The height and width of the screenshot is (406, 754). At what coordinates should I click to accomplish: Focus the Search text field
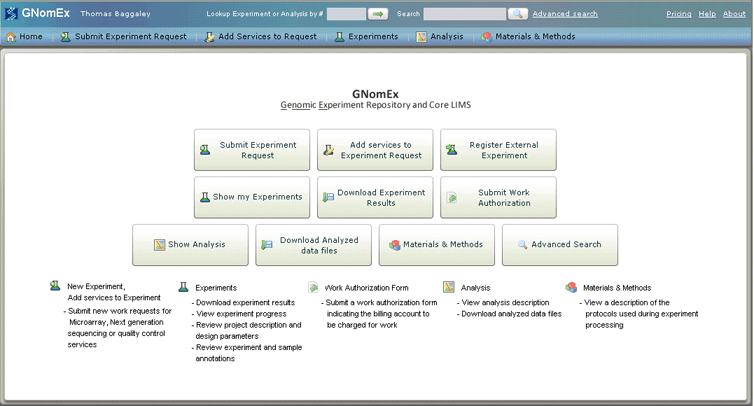click(465, 14)
